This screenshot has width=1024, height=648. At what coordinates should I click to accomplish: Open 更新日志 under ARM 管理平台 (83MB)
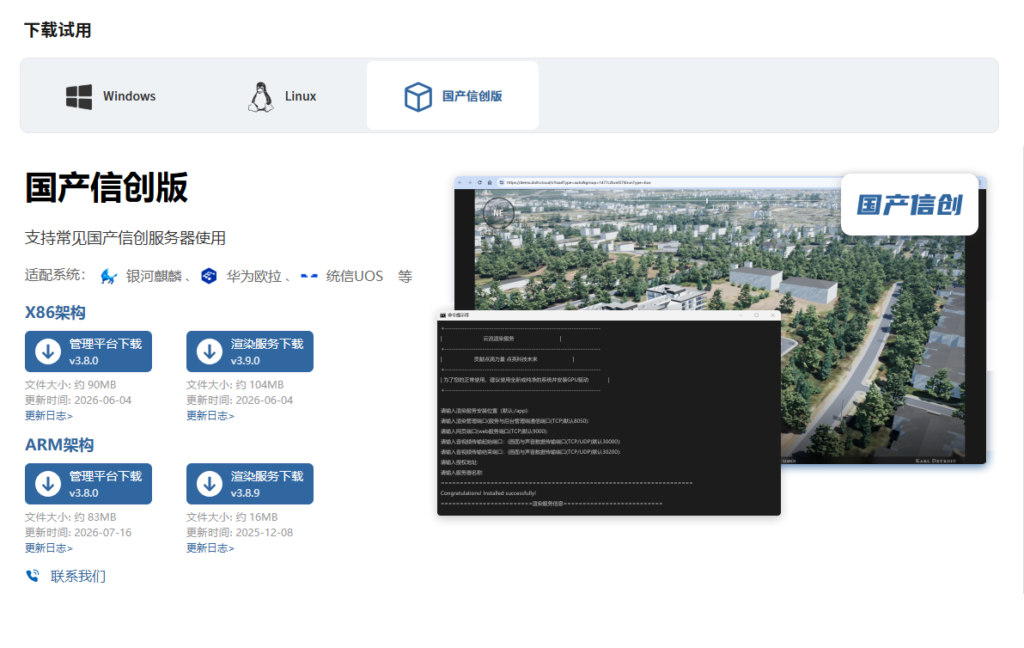(x=49, y=548)
